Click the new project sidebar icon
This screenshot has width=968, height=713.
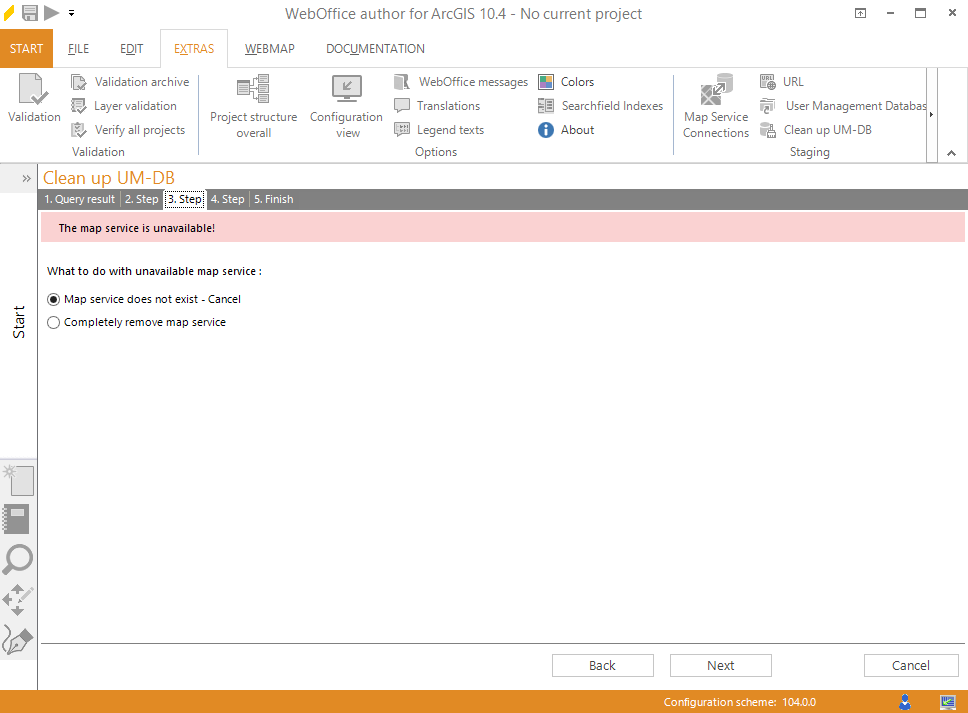click(19, 481)
